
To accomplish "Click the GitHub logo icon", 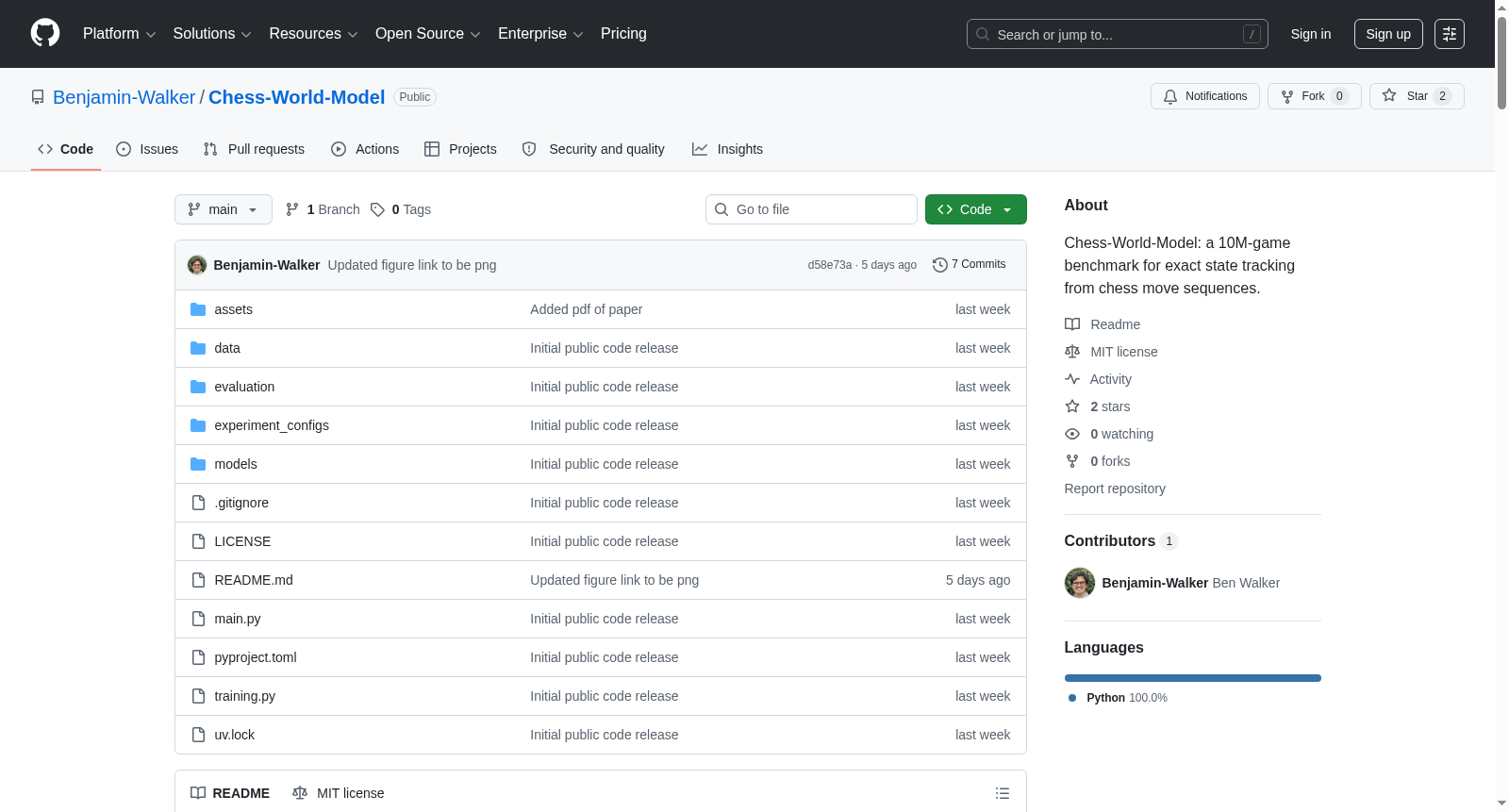I will 45,34.
